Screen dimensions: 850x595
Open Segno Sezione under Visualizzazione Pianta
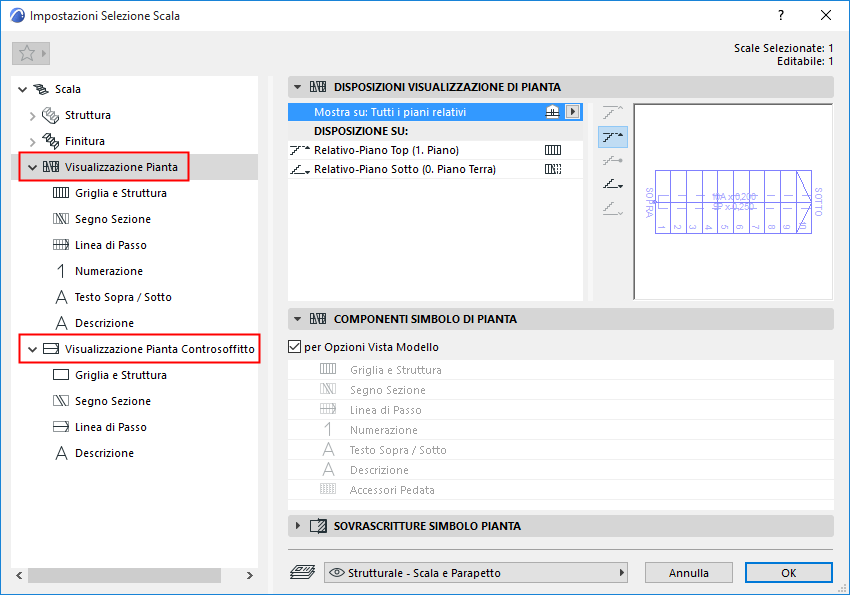(x=113, y=219)
